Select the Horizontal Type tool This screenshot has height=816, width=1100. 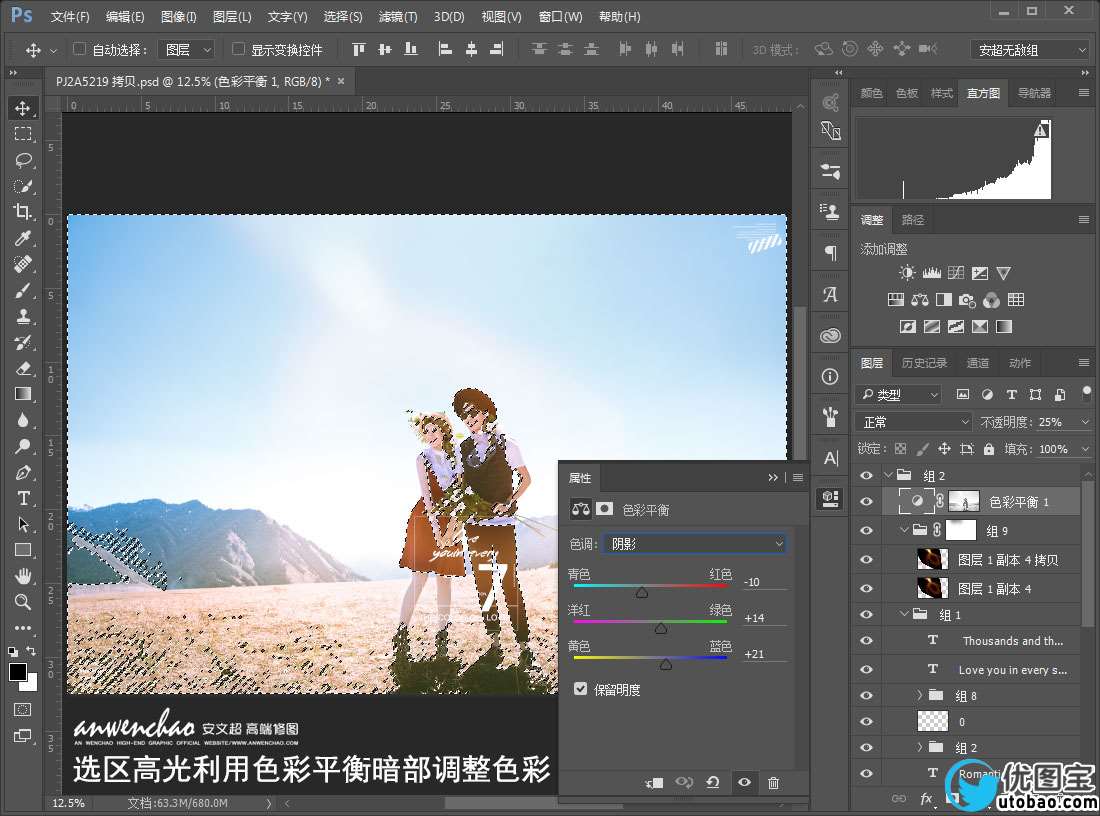22,498
